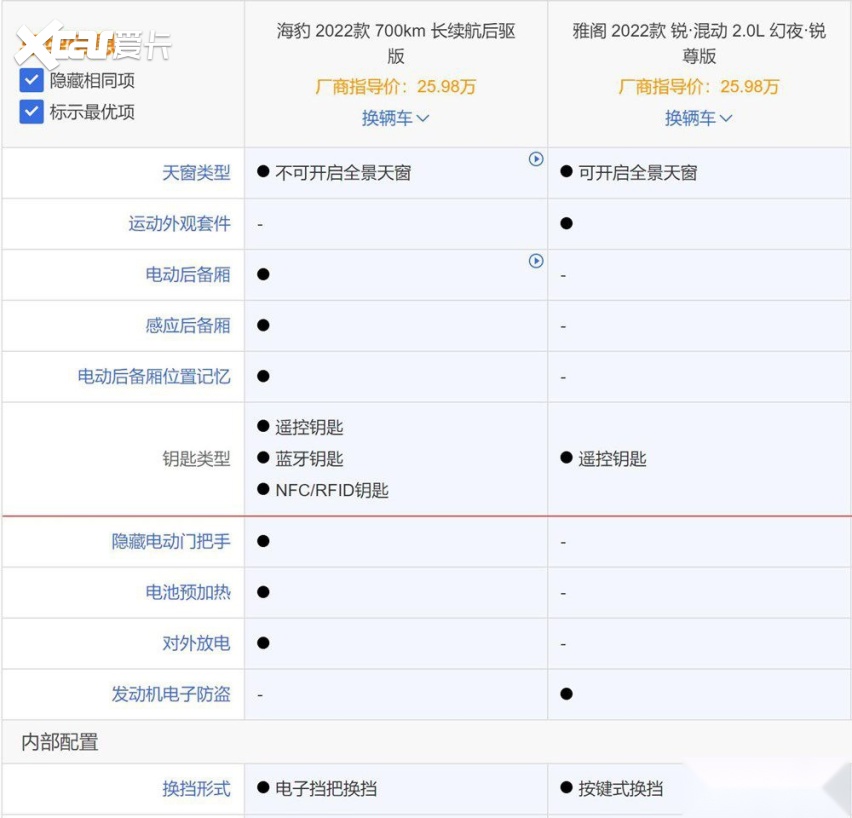Click the 发动机电子防盗 link

(171, 694)
